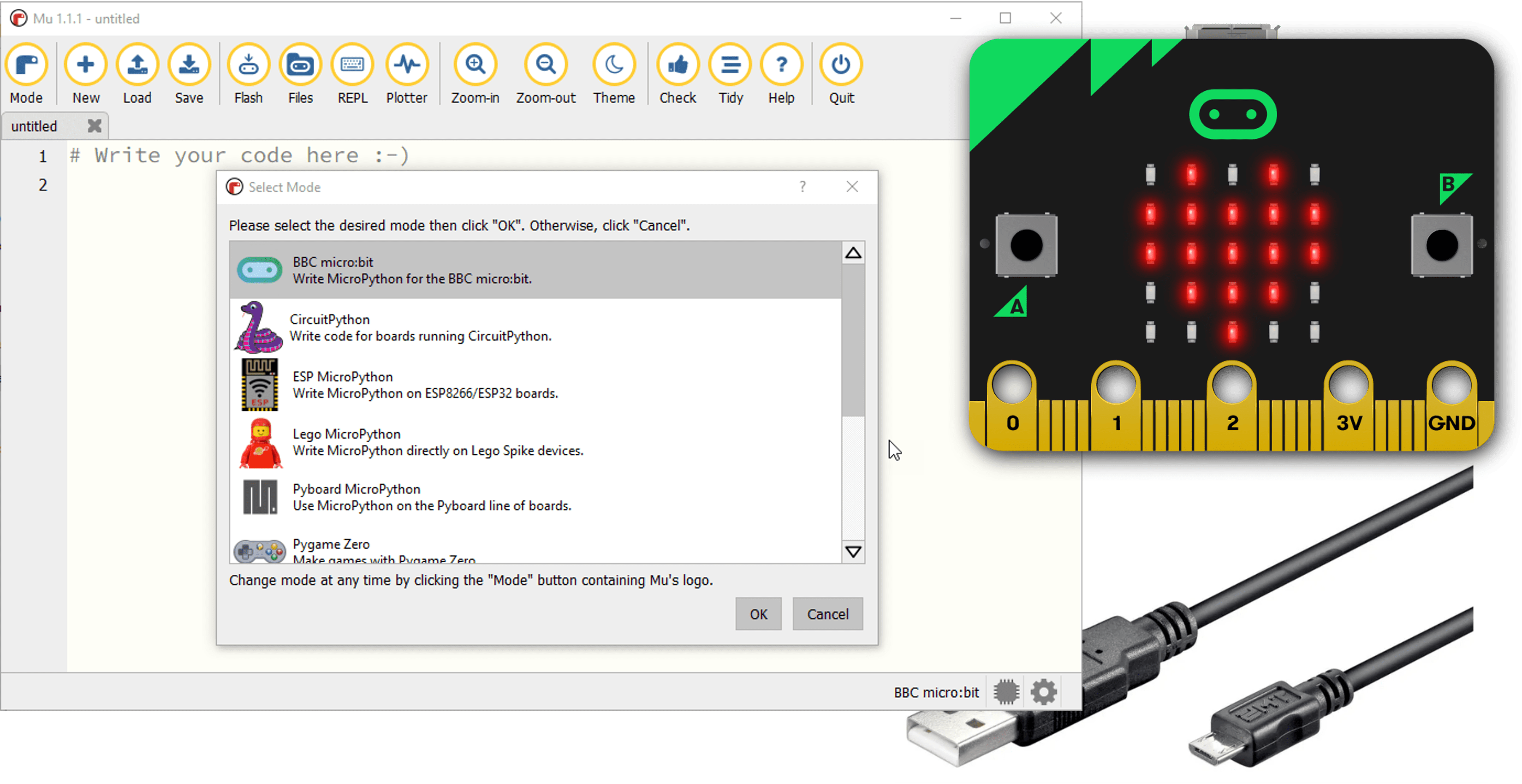Click the Tidy code icon
The height and width of the screenshot is (784, 1522).
coord(730,65)
